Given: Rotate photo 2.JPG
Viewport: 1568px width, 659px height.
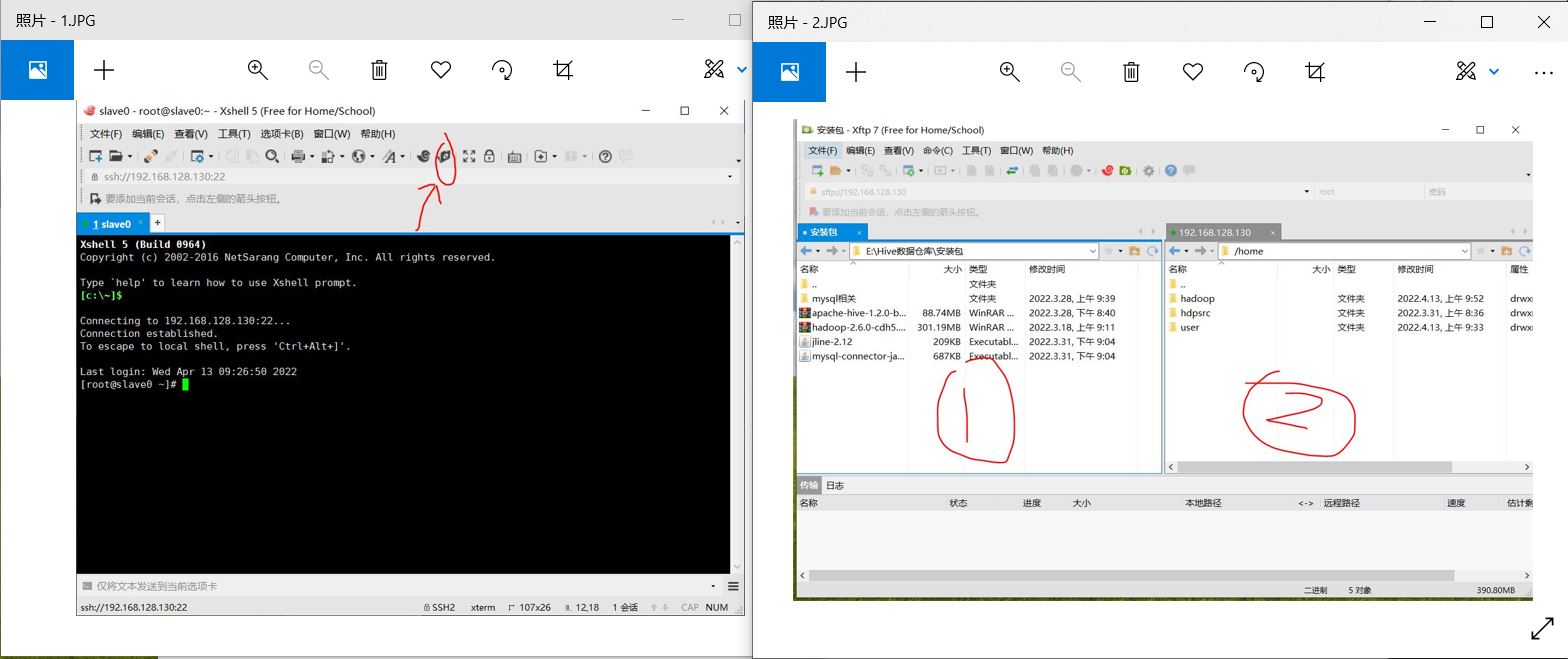Looking at the screenshot, I should 1254,71.
